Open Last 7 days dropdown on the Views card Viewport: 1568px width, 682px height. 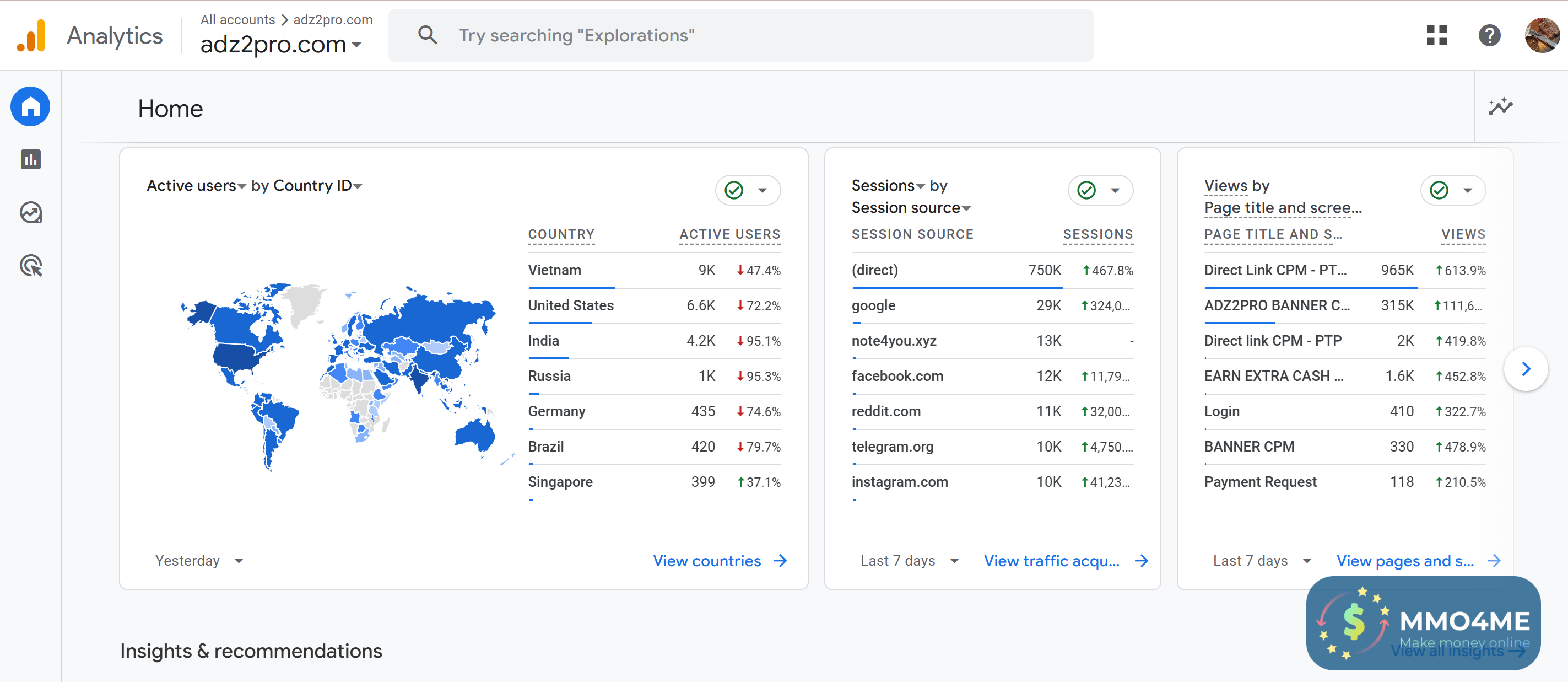(1262, 561)
